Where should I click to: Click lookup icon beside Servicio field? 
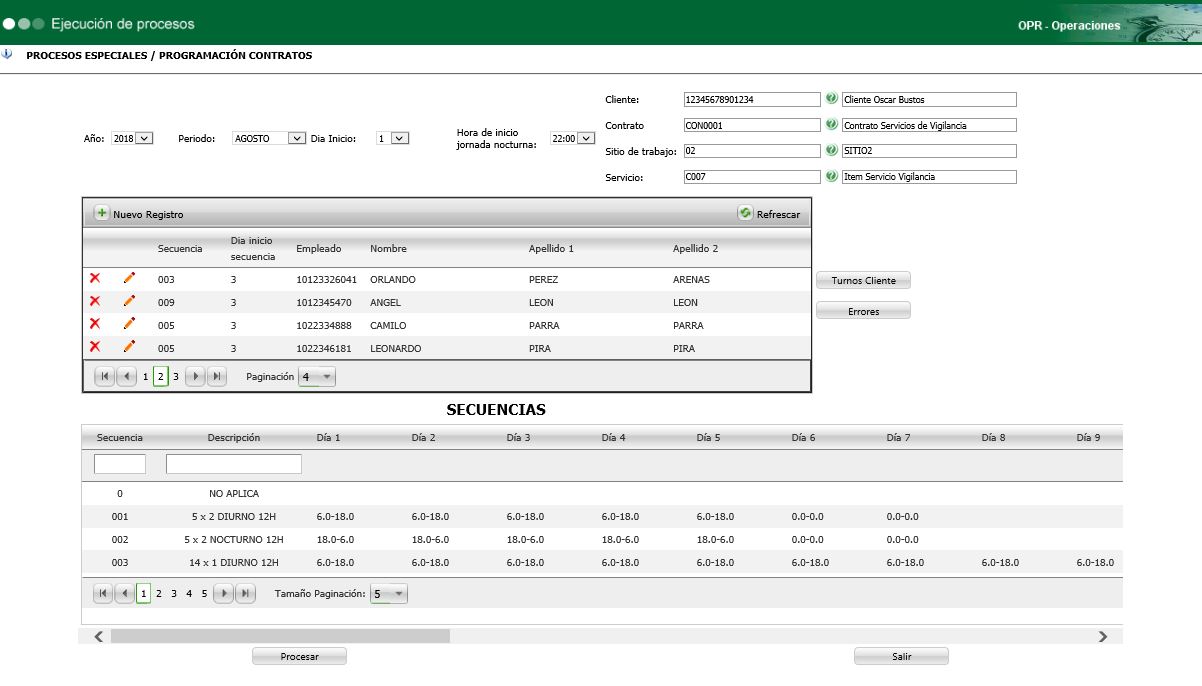[x=831, y=176]
